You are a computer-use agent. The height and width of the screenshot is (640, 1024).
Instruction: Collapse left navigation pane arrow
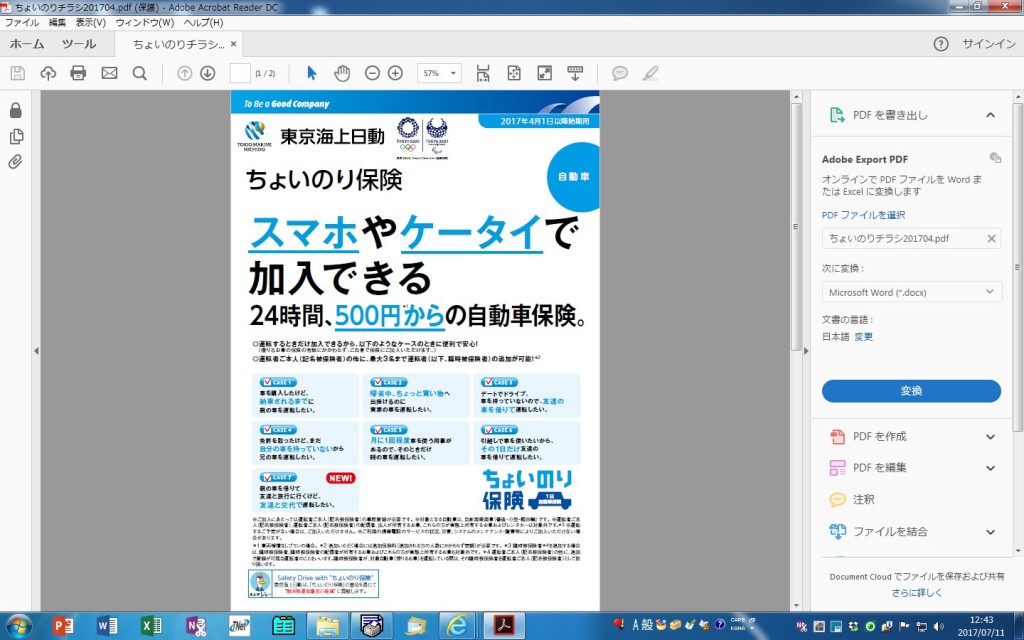tap(36, 351)
